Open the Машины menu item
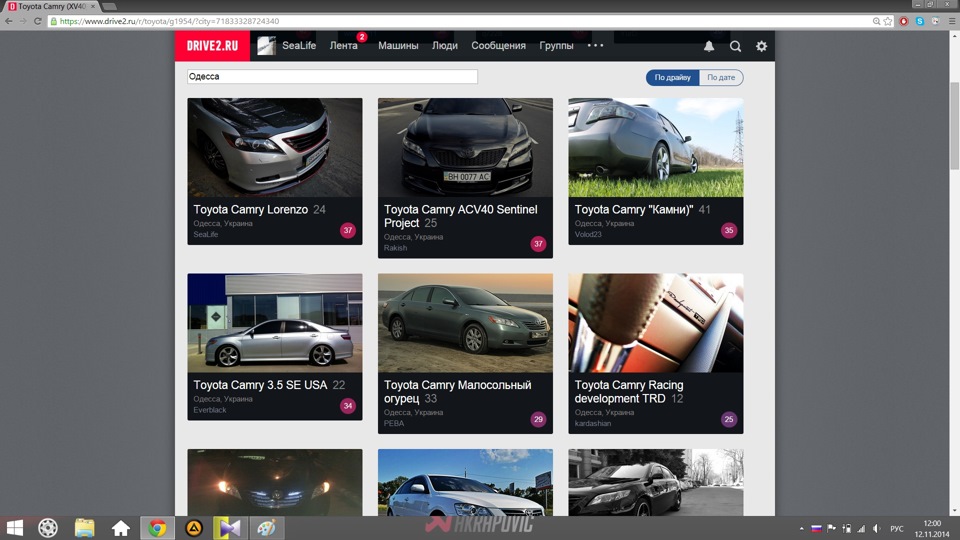Screen dimensions: 960x540 coord(398,46)
